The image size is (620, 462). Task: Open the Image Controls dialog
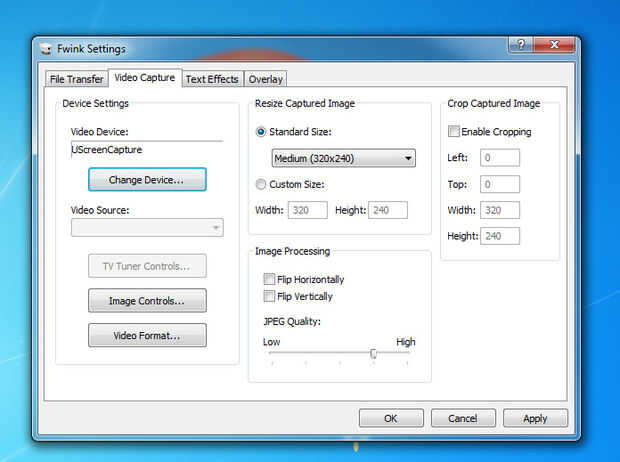click(x=147, y=301)
